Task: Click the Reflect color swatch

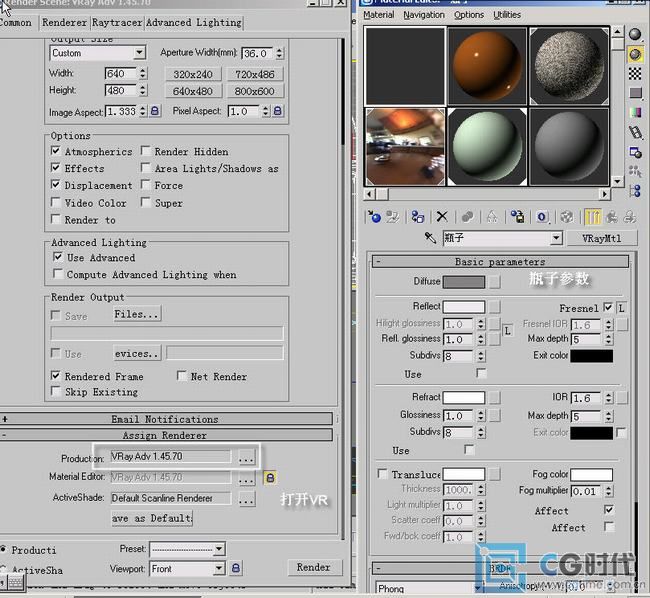Action: [x=463, y=307]
